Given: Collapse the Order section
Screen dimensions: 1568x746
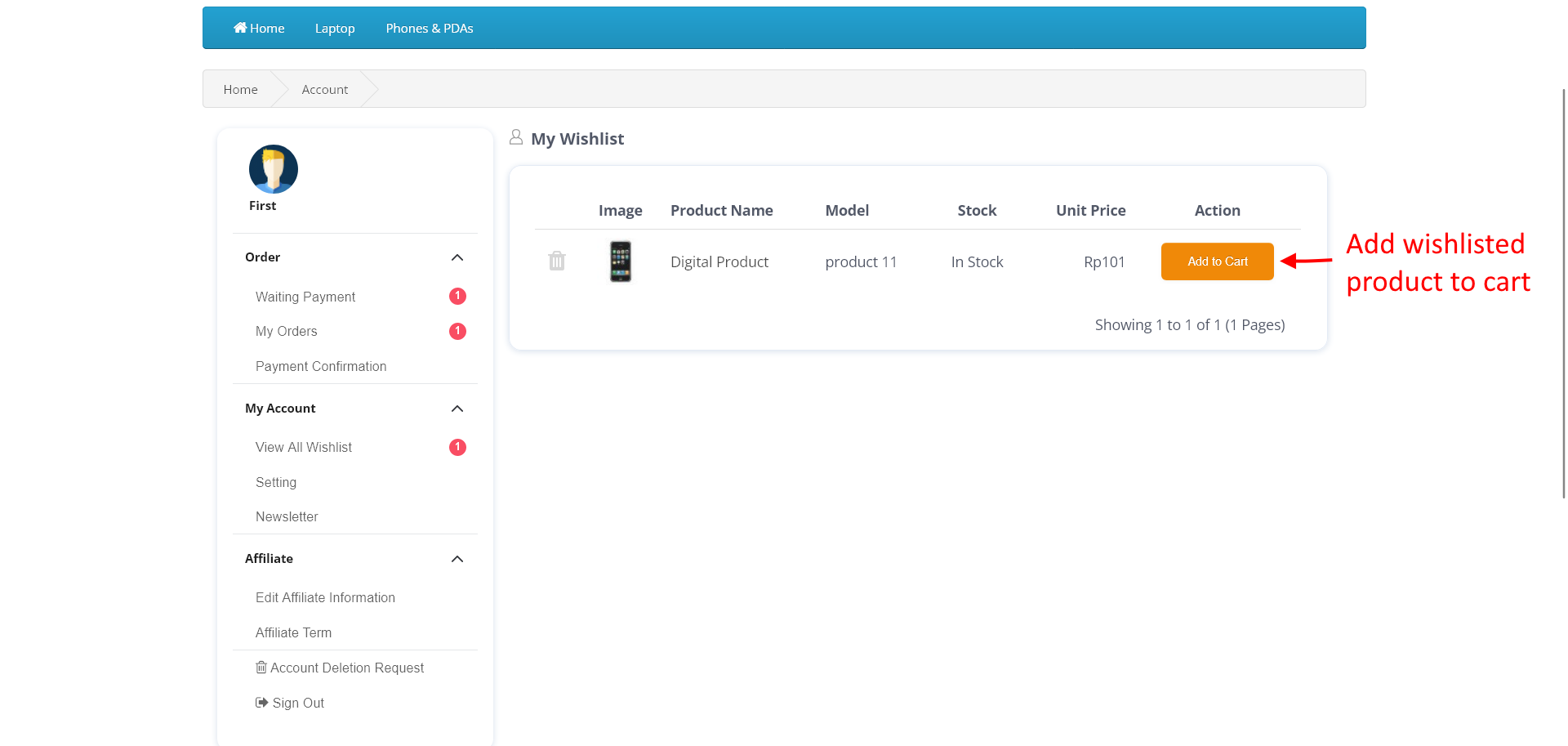Looking at the screenshot, I should (x=457, y=257).
